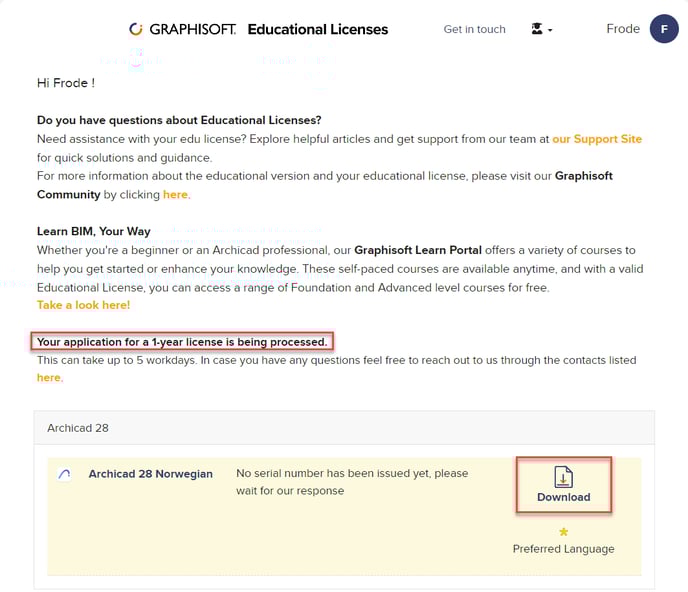Viewport: 688px width, 592px height.
Task: Click the Archicad 28 section header
Action: pos(344,428)
